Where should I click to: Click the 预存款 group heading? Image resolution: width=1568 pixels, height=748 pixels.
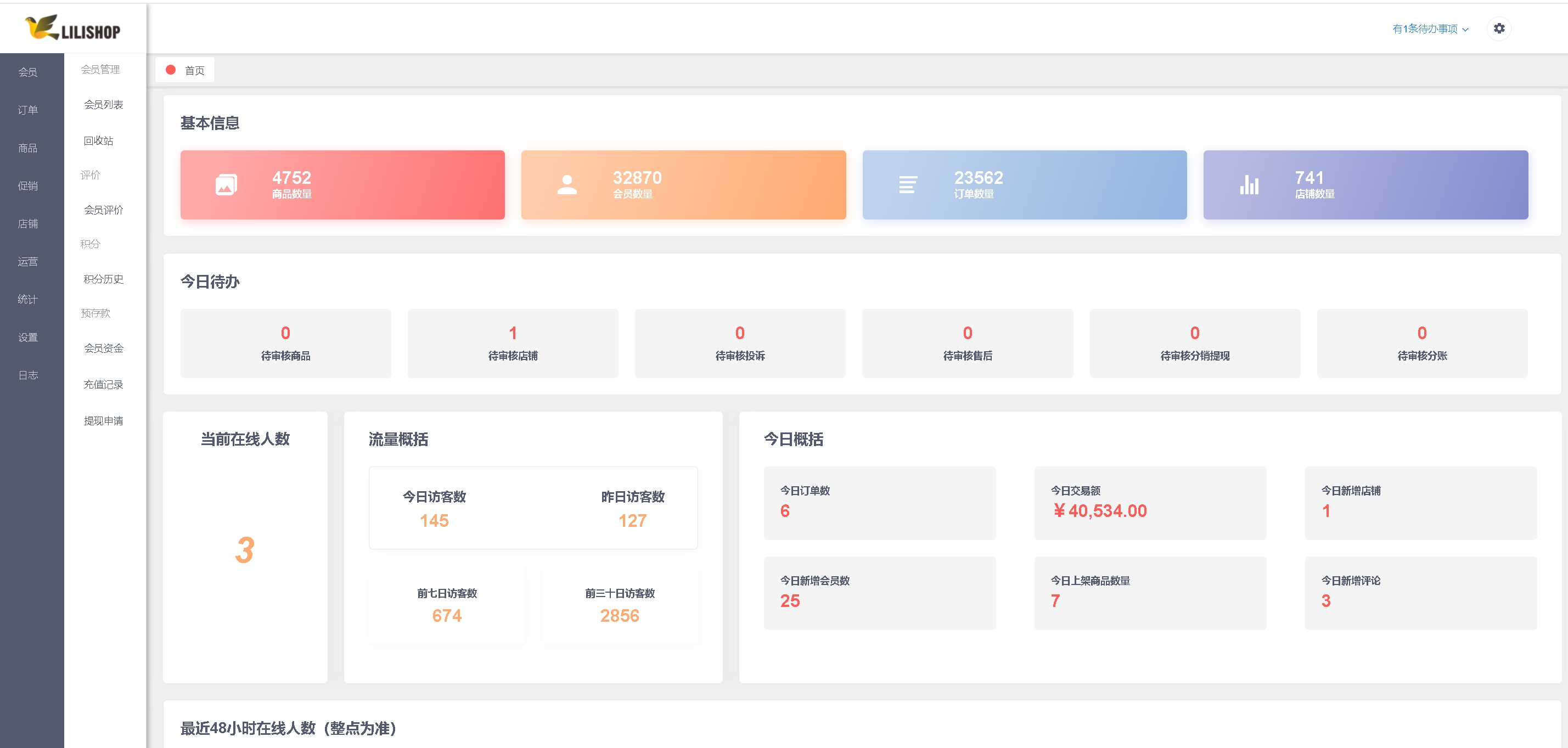pyautogui.click(x=95, y=313)
